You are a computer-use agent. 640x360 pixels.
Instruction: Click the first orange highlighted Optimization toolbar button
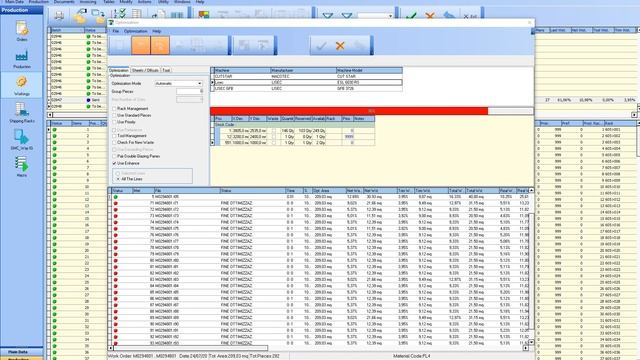click(x=140, y=45)
